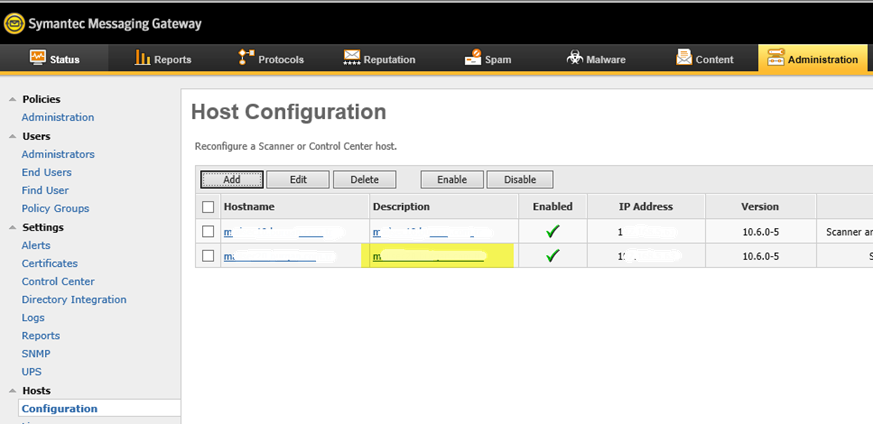The height and width of the screenshot is (424, 873).
Task: Collapse the Hosts sidebar section
Action: pos(12,391)
